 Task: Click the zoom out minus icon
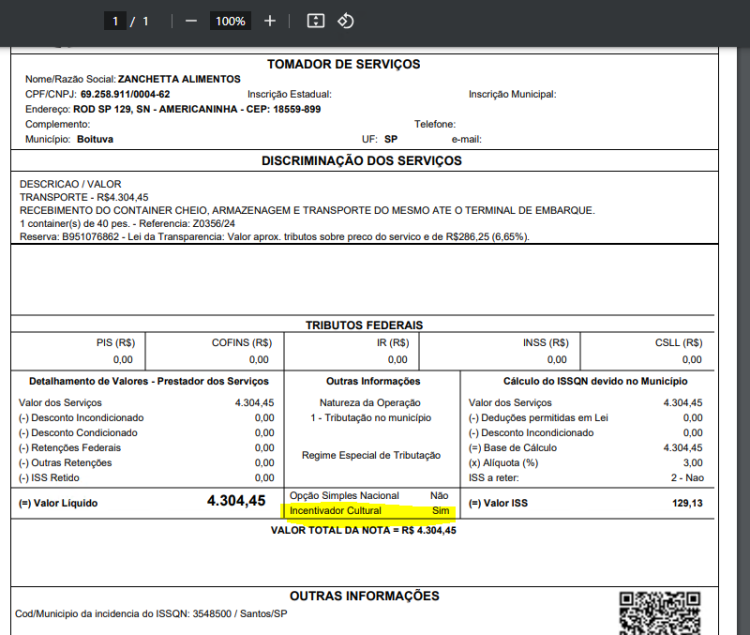click(191, 21)
